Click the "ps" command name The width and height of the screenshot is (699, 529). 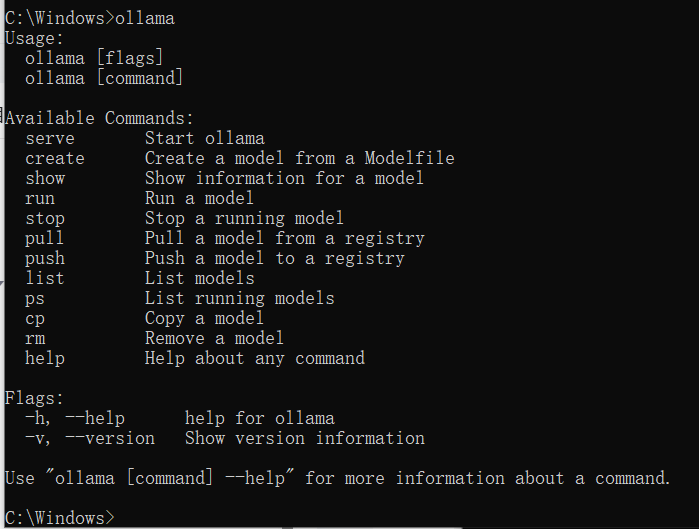pyautogui.click(x=35, y=299)
